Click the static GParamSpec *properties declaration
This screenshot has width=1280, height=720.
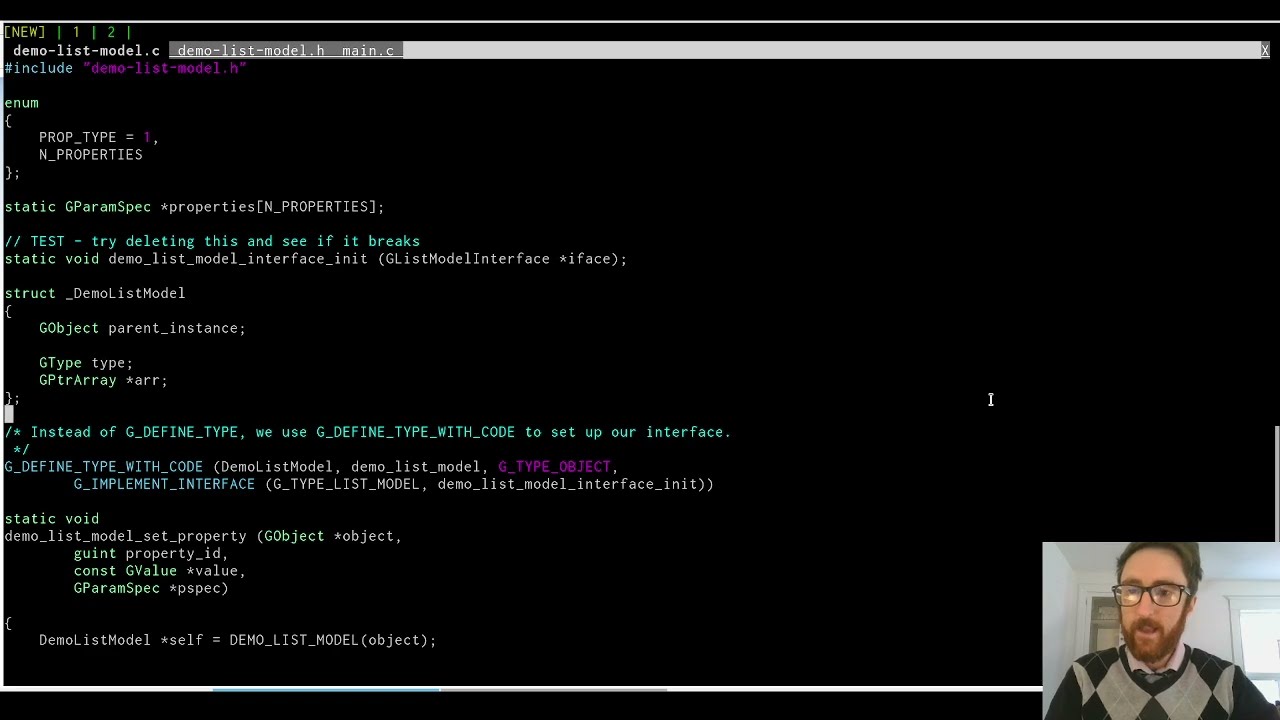point(194,207)
